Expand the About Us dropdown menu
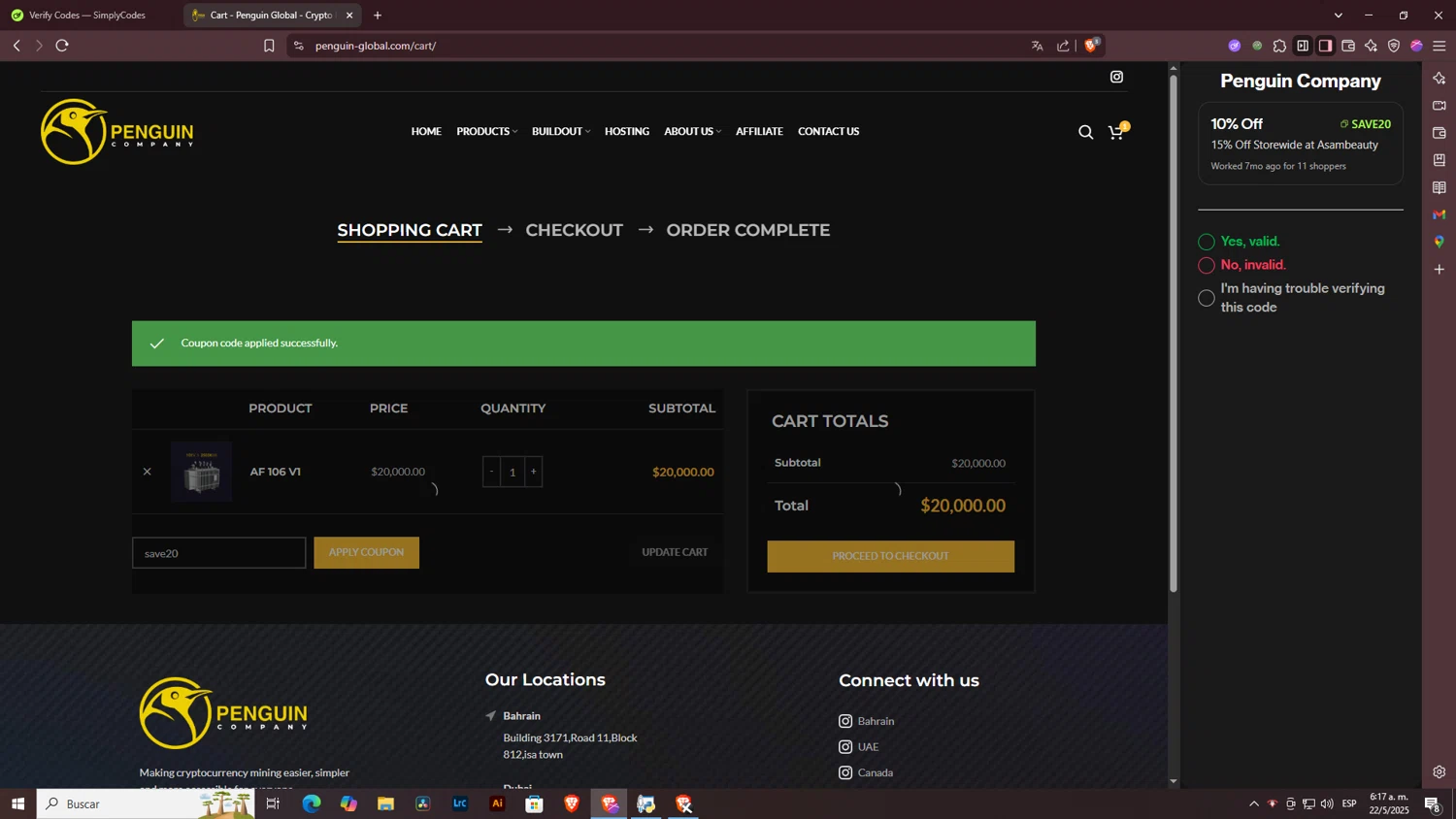The image size is (1456, 819). pyautogui.click(x=692, y=131)
